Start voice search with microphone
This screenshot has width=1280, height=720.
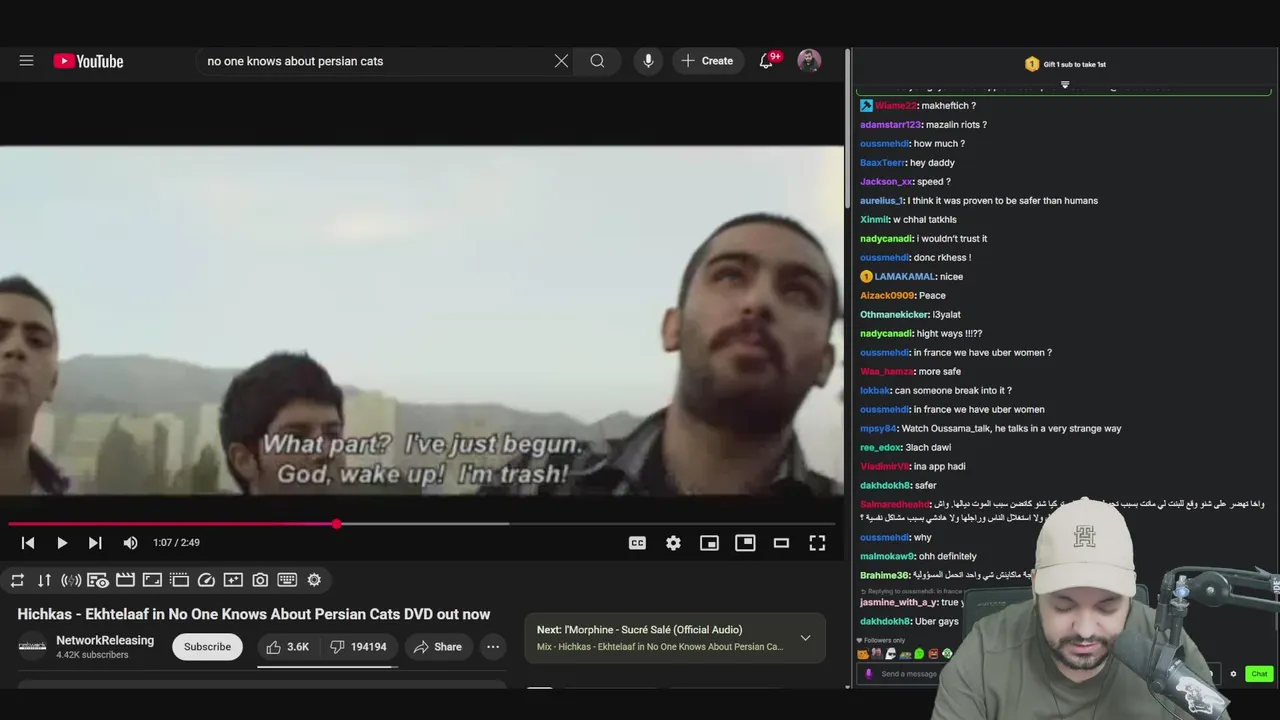coord(648,61)
